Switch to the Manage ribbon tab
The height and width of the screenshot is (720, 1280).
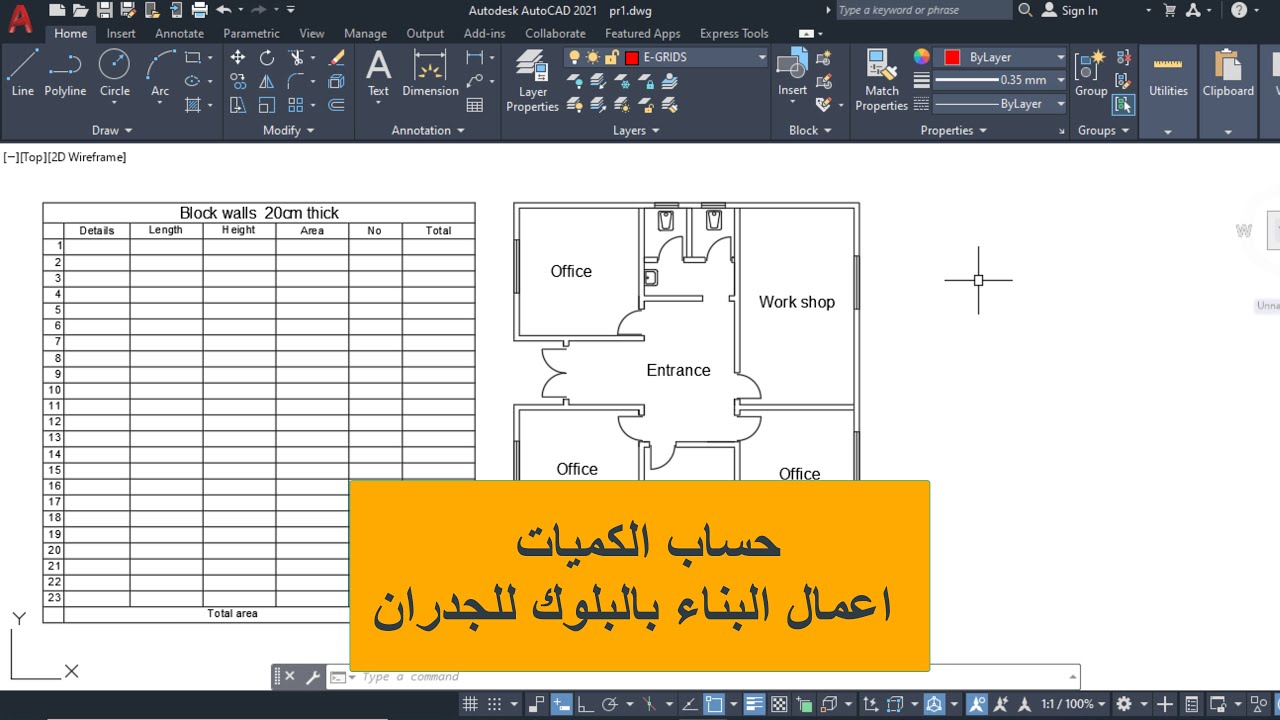tap(365, 33)
